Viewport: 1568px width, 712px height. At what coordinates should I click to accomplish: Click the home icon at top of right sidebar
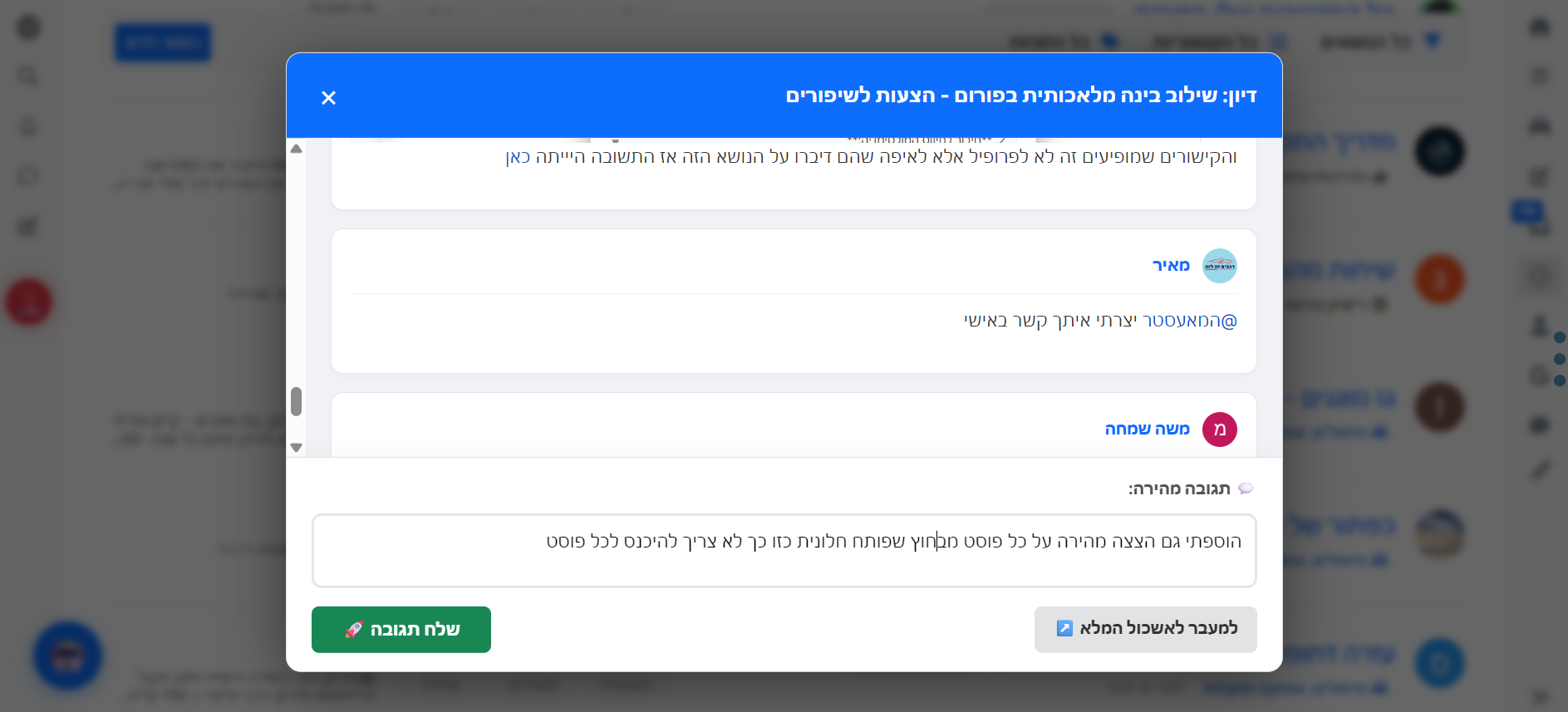point(1539,27)
